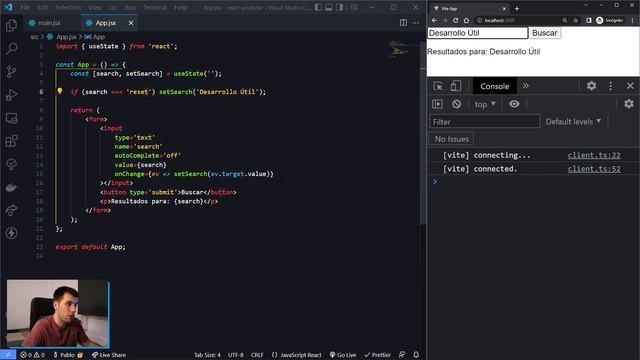Close the App.jsx editor tab
This screenshot has width=640, height=360.
tap(131, 23)
